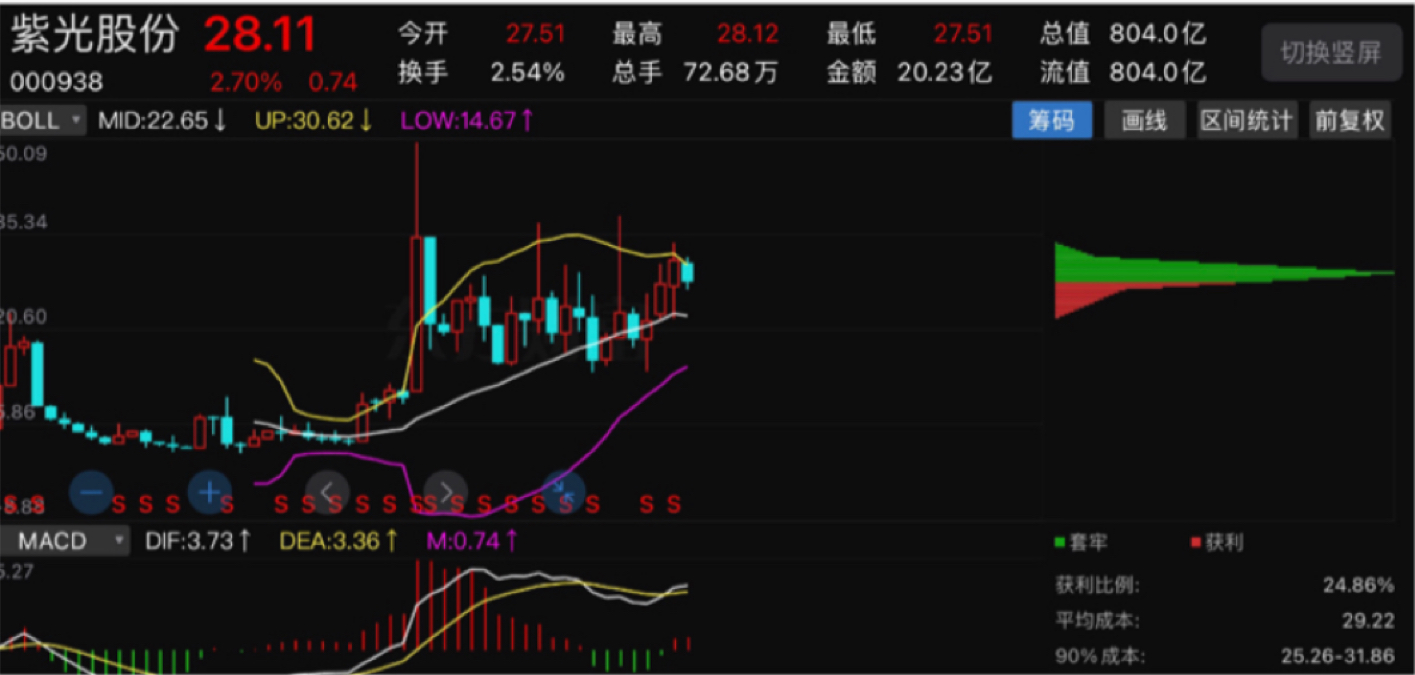This screenshot has width=1415, height=675.
Task: Click the 切换竖屏 portrait switch button
Action: pyautogui.click(x=1330, y=53)
